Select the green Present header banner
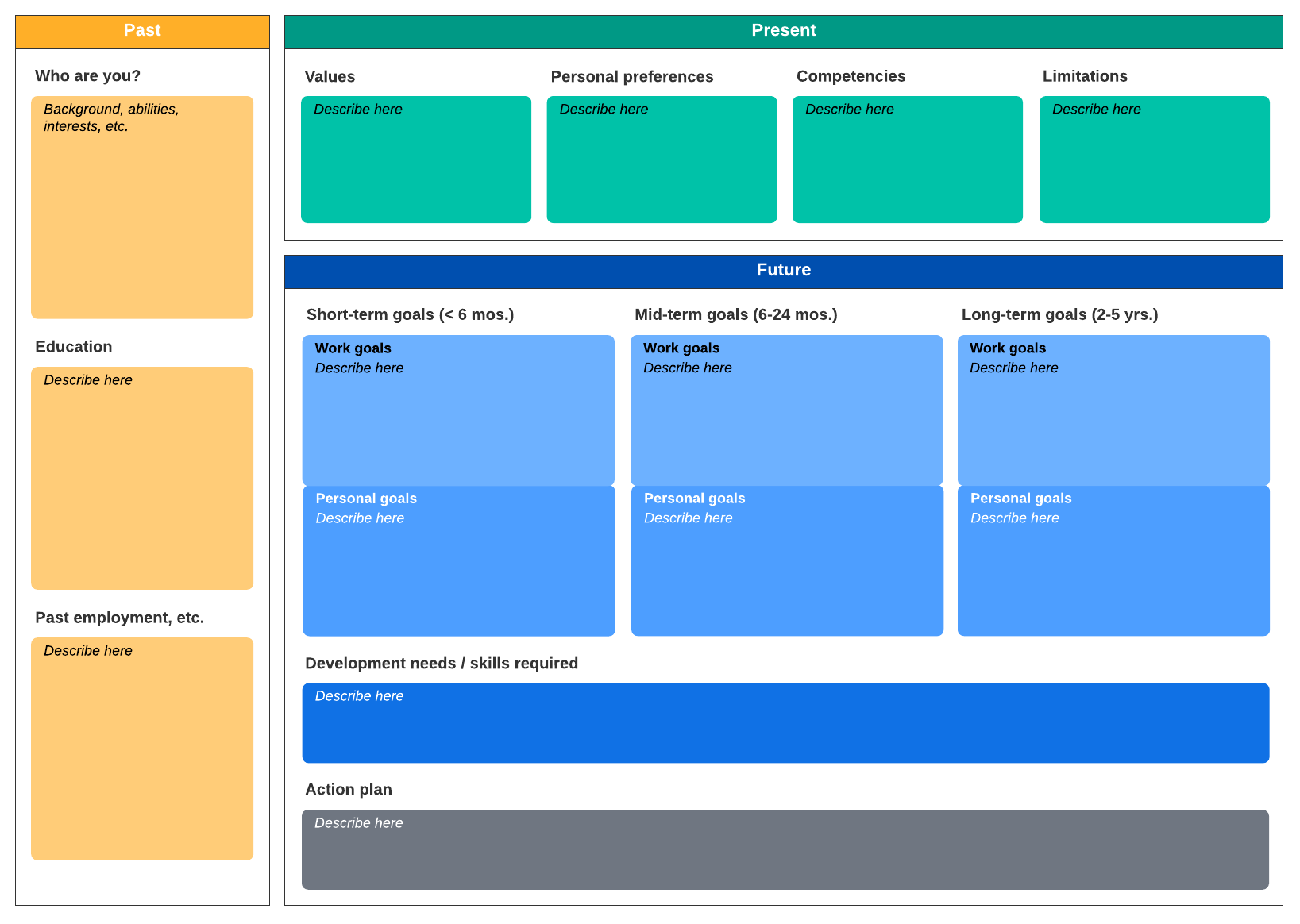This screenshot has width=1300, height=924. coord(783,32)
